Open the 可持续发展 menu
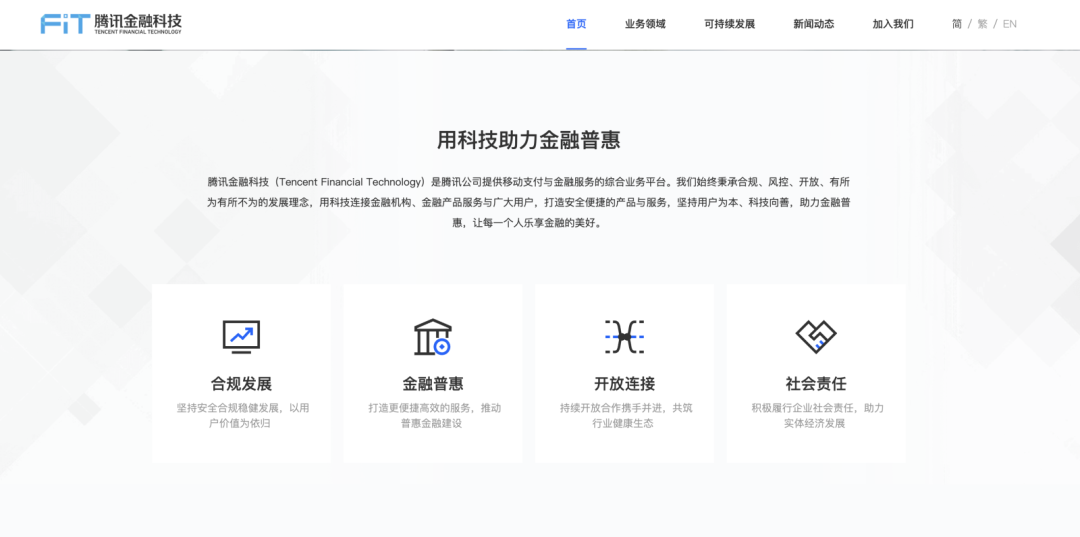 tap(729, 24)
